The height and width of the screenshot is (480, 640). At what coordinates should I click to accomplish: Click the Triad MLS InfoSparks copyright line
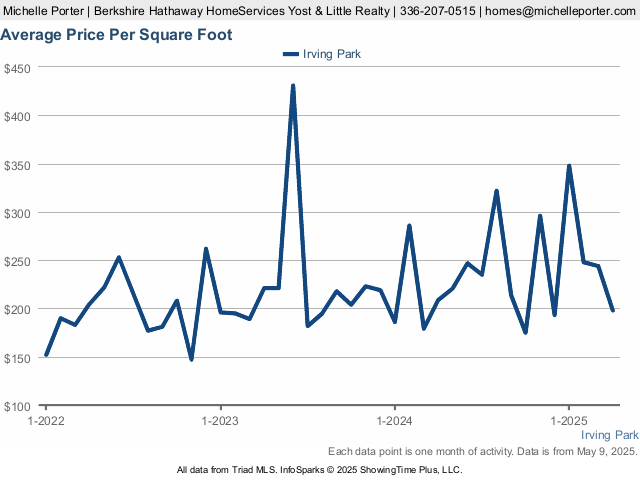coord(320,470)
